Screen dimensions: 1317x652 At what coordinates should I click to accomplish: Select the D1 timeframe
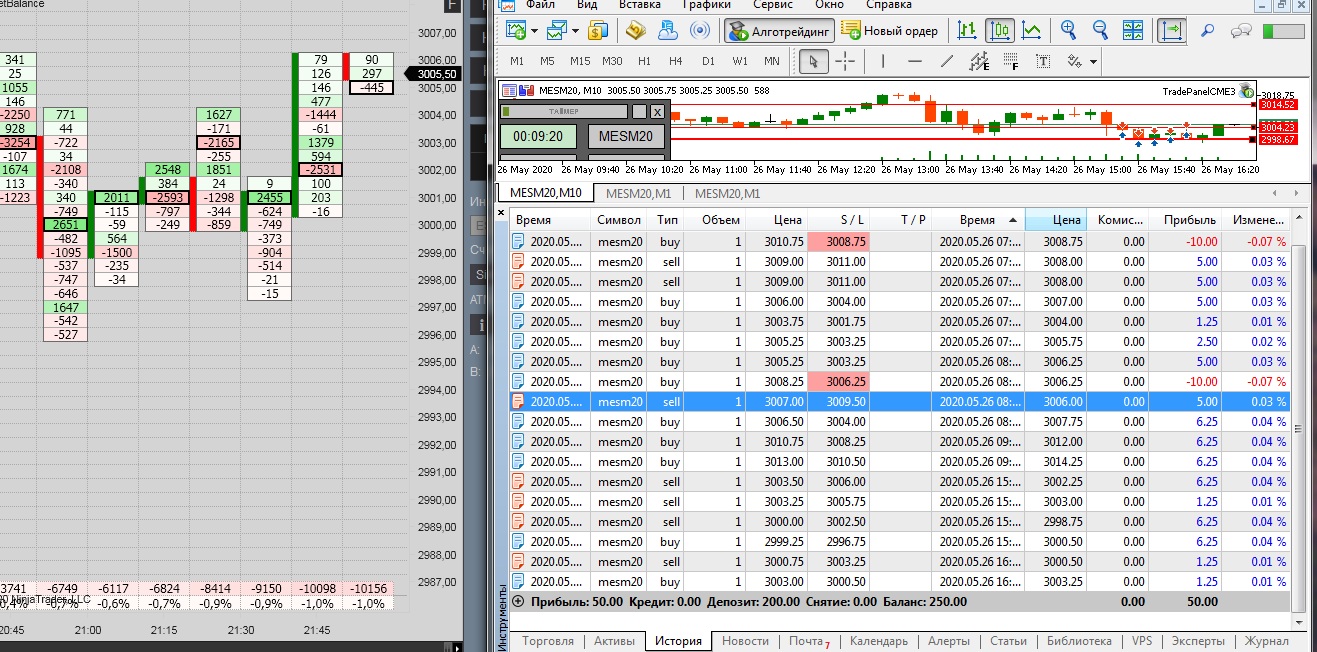708,61
